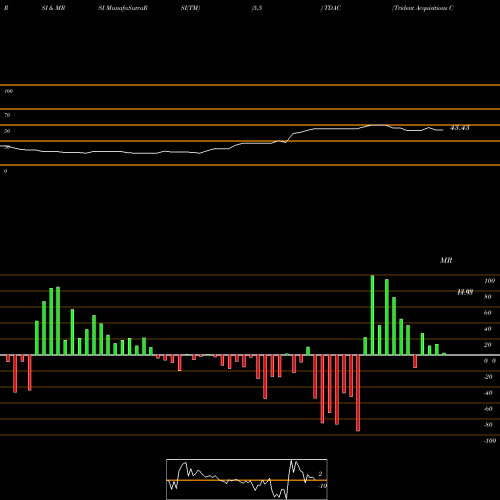Click the end of the RSI line near 43.43

[443, 130]
